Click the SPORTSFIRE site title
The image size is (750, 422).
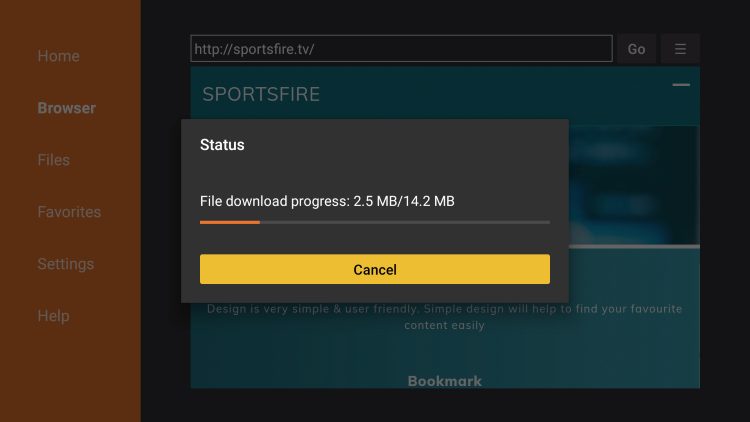[261, 94]
